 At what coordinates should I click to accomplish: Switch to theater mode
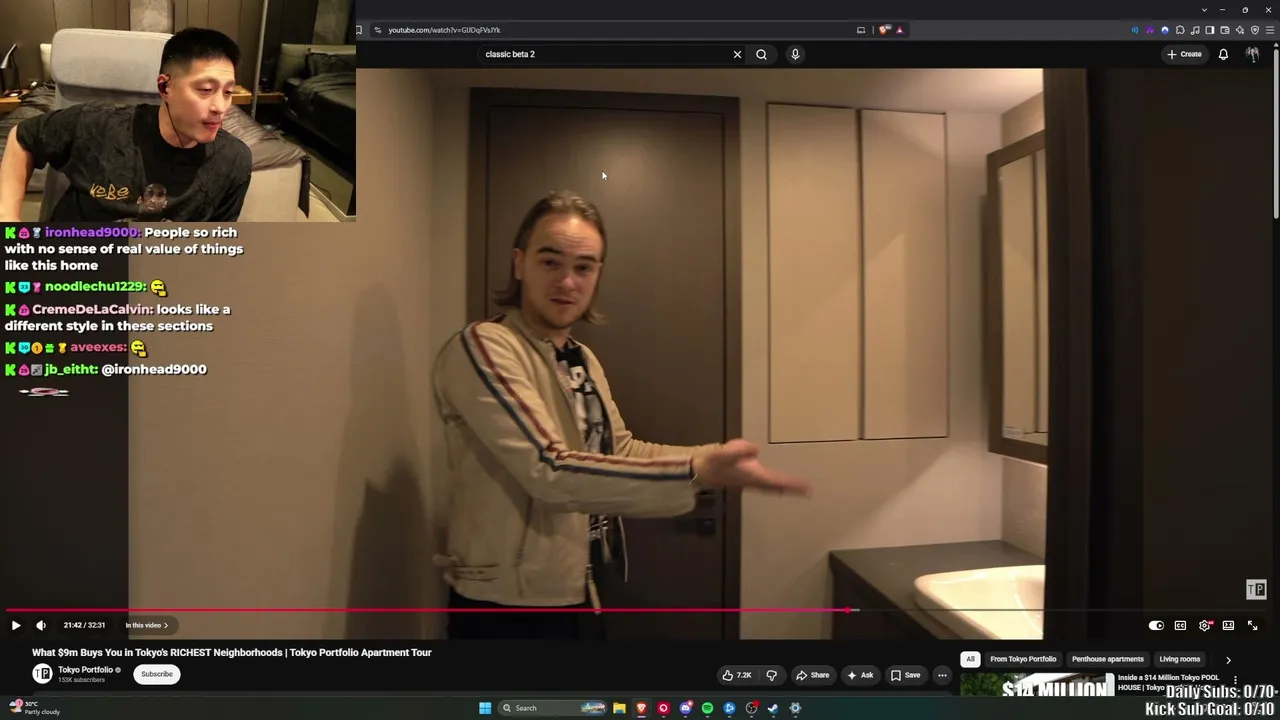tap(1228, 625)
